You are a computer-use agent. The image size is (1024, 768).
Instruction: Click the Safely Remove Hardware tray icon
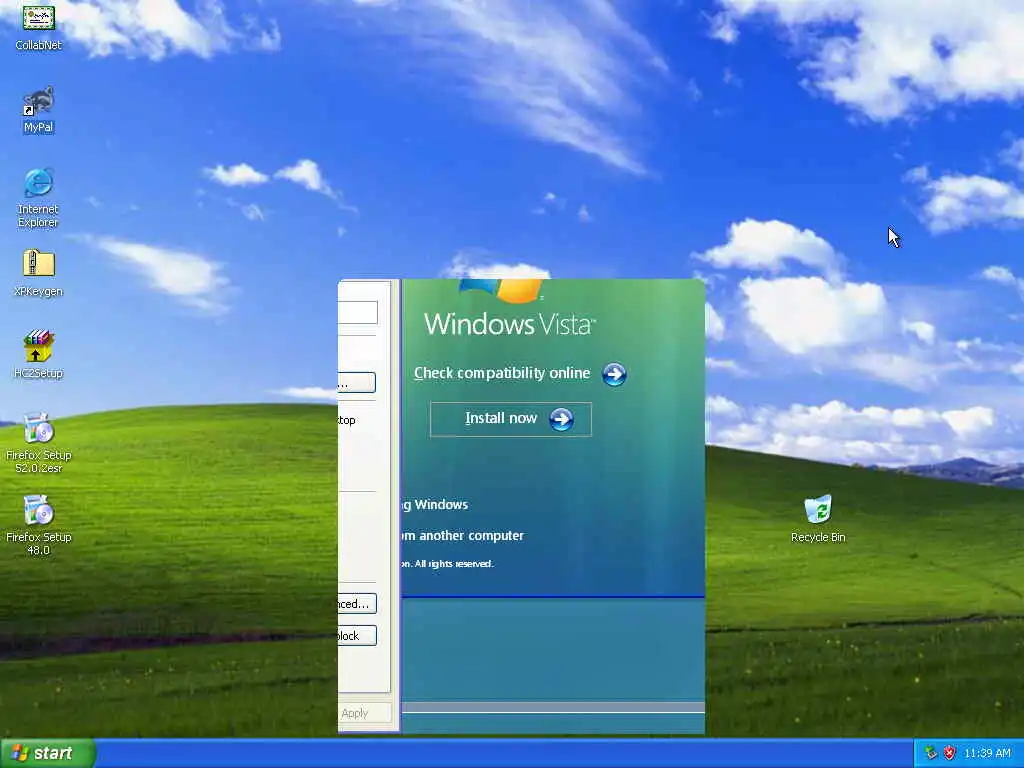pyautogui.click(x=931, y=753)
